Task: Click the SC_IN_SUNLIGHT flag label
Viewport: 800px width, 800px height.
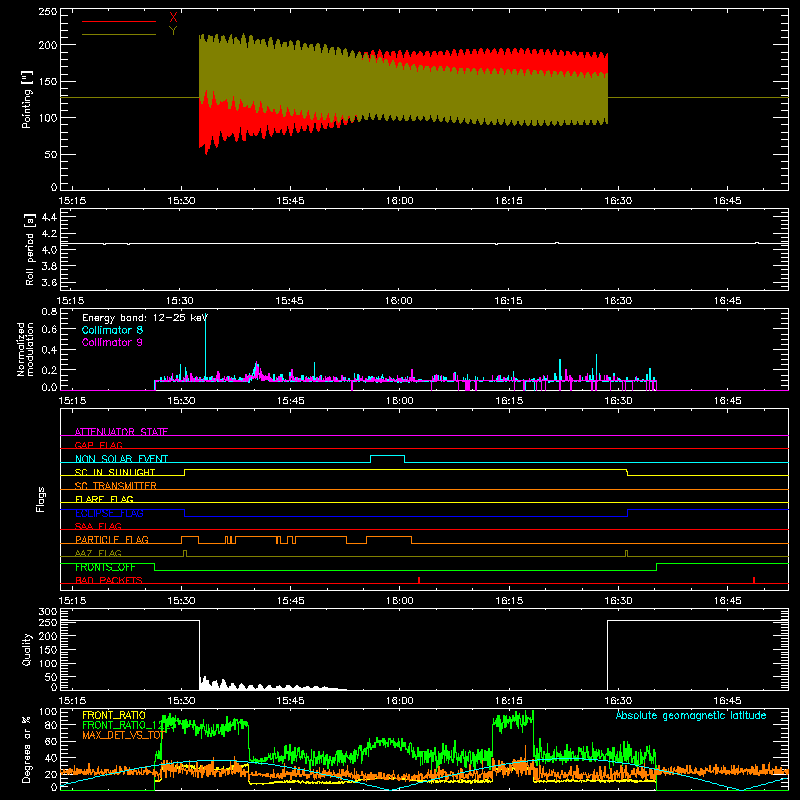Action: 115,472
